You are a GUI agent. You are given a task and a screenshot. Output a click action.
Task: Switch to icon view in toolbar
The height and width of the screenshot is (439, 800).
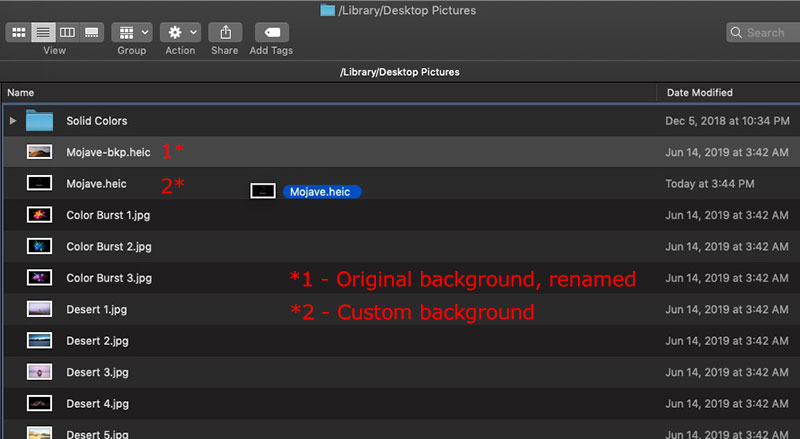(19, 32)
